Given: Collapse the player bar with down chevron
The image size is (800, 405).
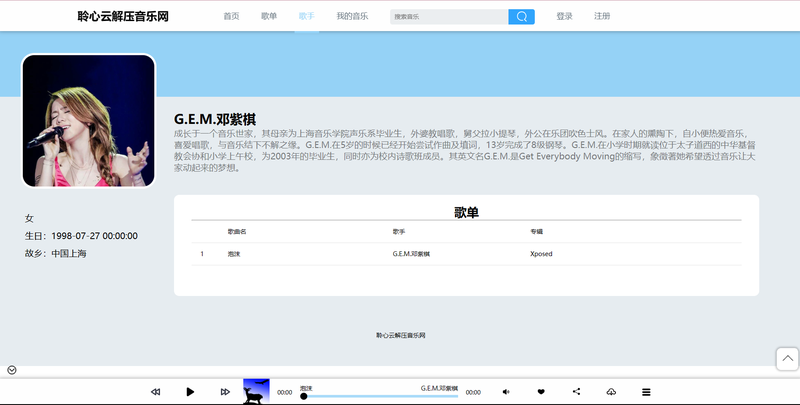Looking at the screenshot, I should pos(12,370).
